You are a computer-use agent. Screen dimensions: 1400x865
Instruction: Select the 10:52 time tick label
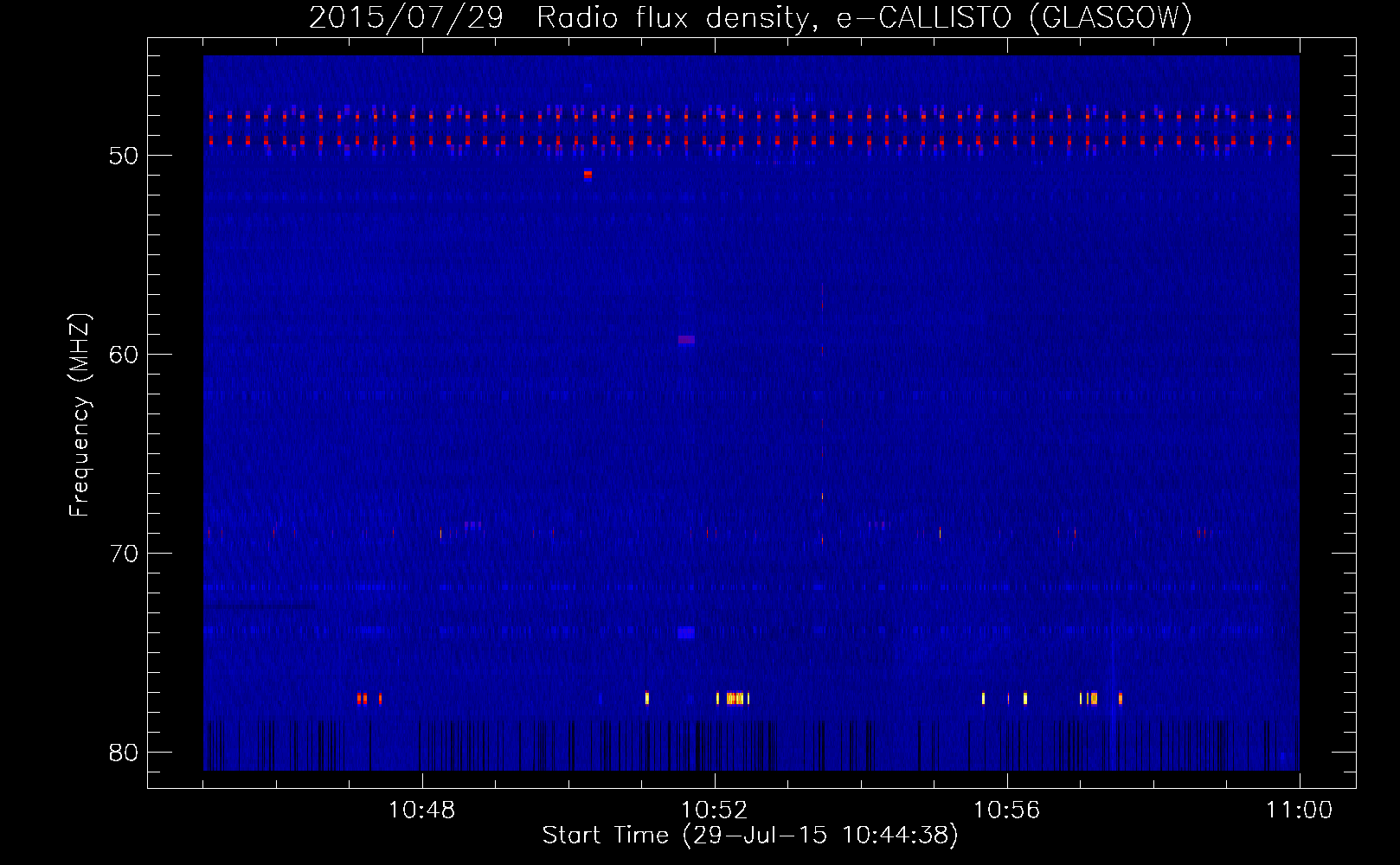(714, 811)
